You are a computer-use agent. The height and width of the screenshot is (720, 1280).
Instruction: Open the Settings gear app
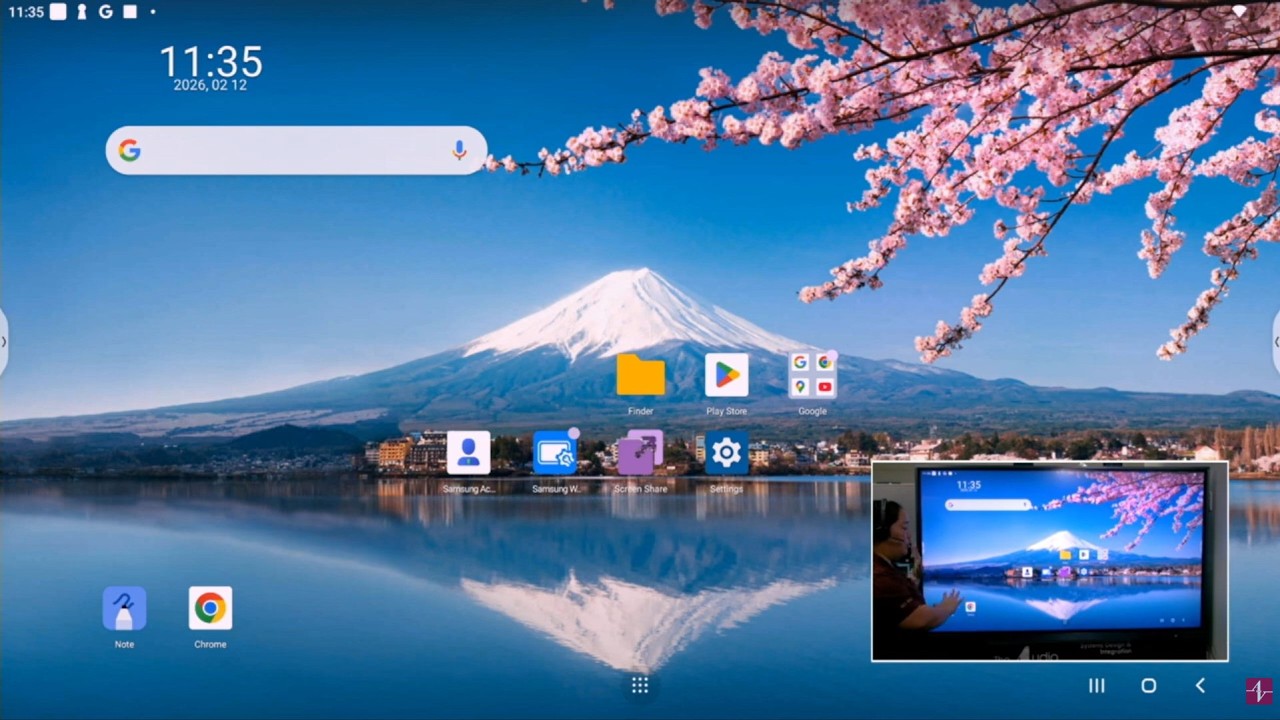pyautogui.click(x=726, y=453)
